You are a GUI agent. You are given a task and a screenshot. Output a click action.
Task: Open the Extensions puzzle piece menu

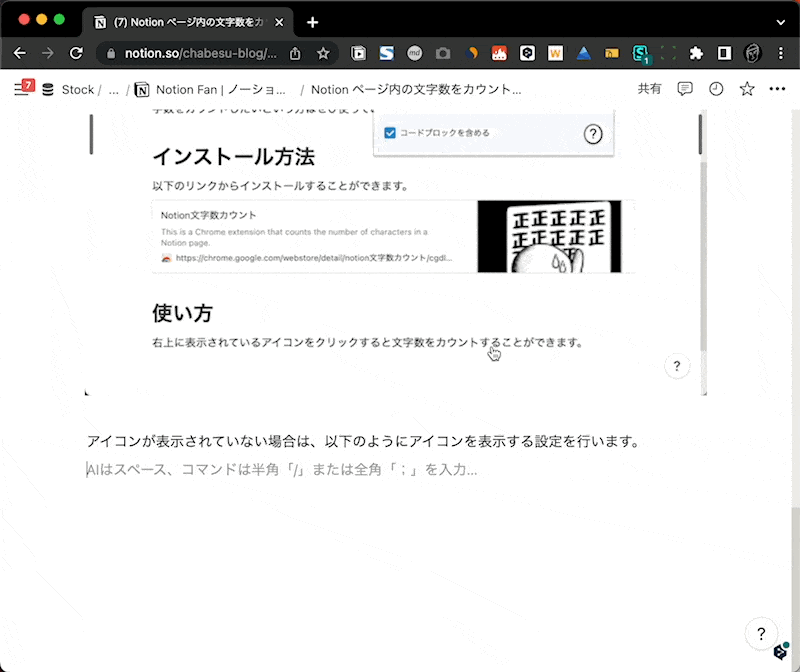click(696, 53)
